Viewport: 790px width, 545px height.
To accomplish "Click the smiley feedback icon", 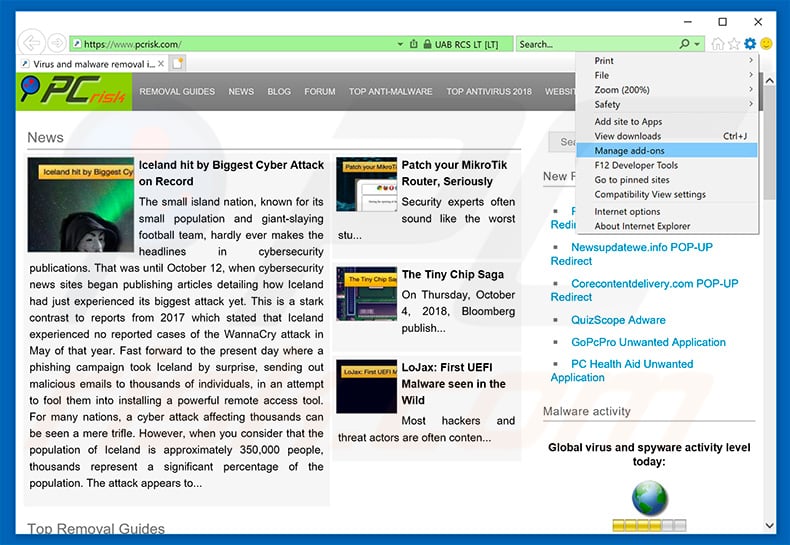I will point(766,44).
